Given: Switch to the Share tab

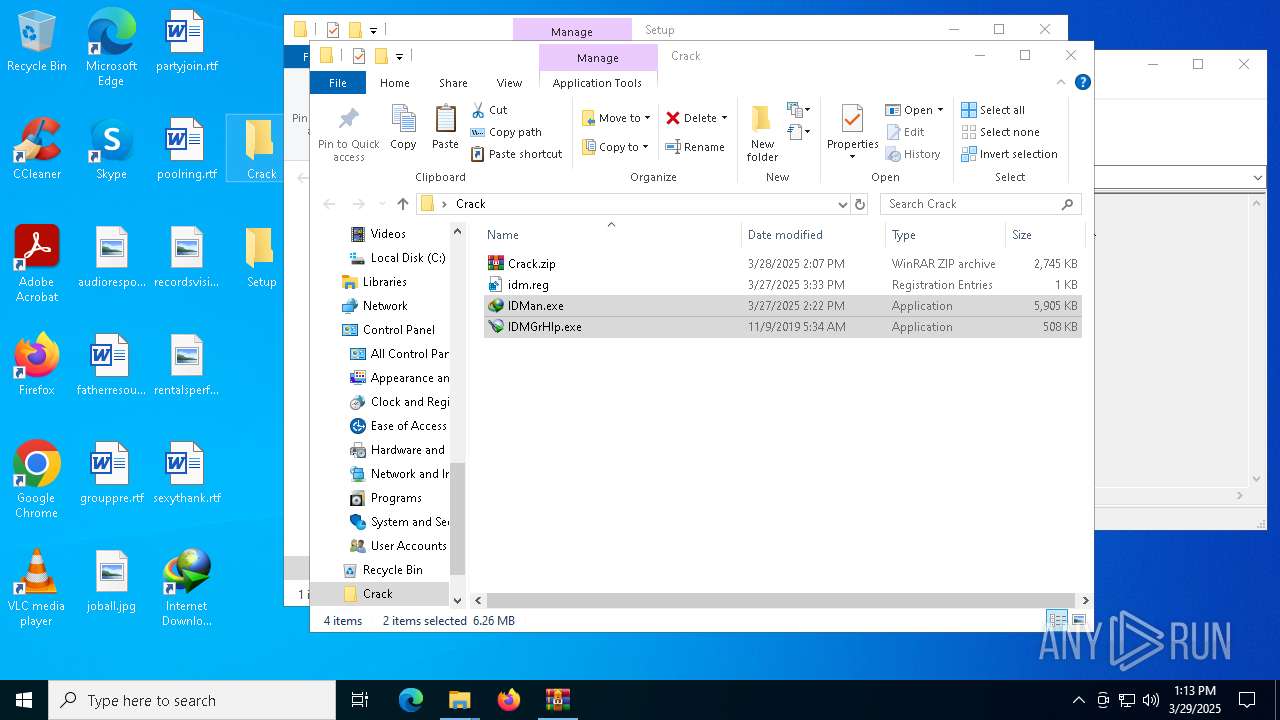Looking at the screenshot, I should pos(453,83).
